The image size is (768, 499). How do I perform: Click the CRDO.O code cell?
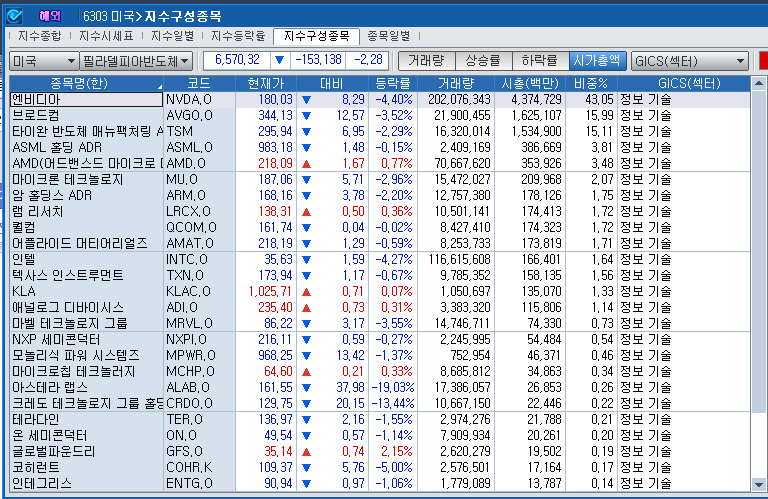tap(199, 404)
